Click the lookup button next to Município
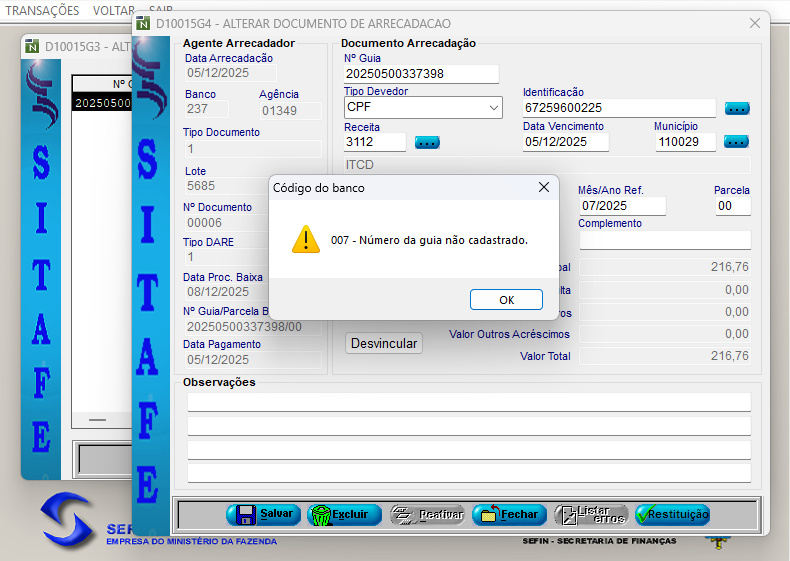The height and width of the screenshot is (561, 790). point(737,142)
